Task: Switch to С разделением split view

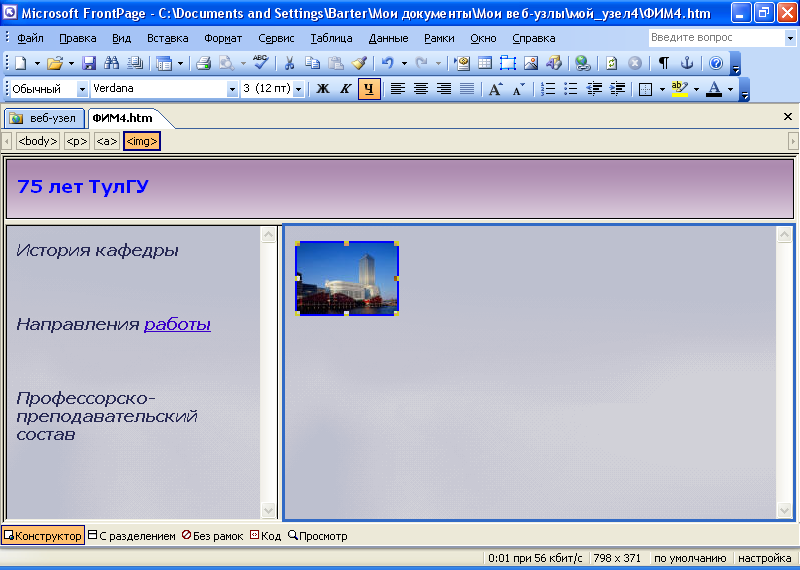Action: (x=132, y=536)
